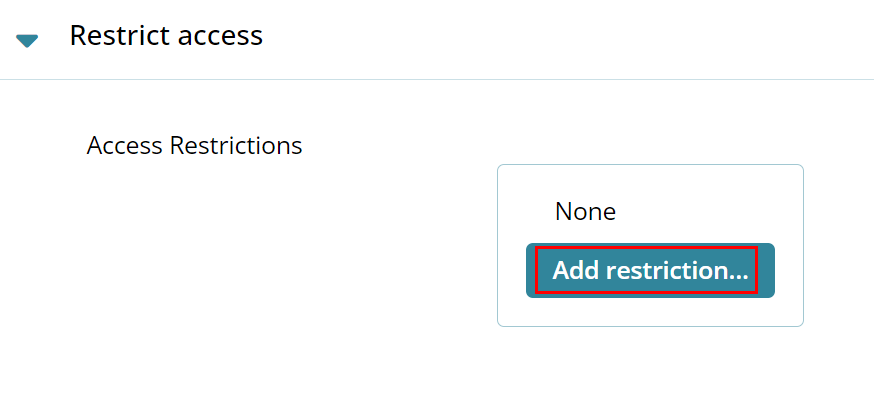Open the Add restriction dialog
The image size is (874, 412).
(650, 270)
